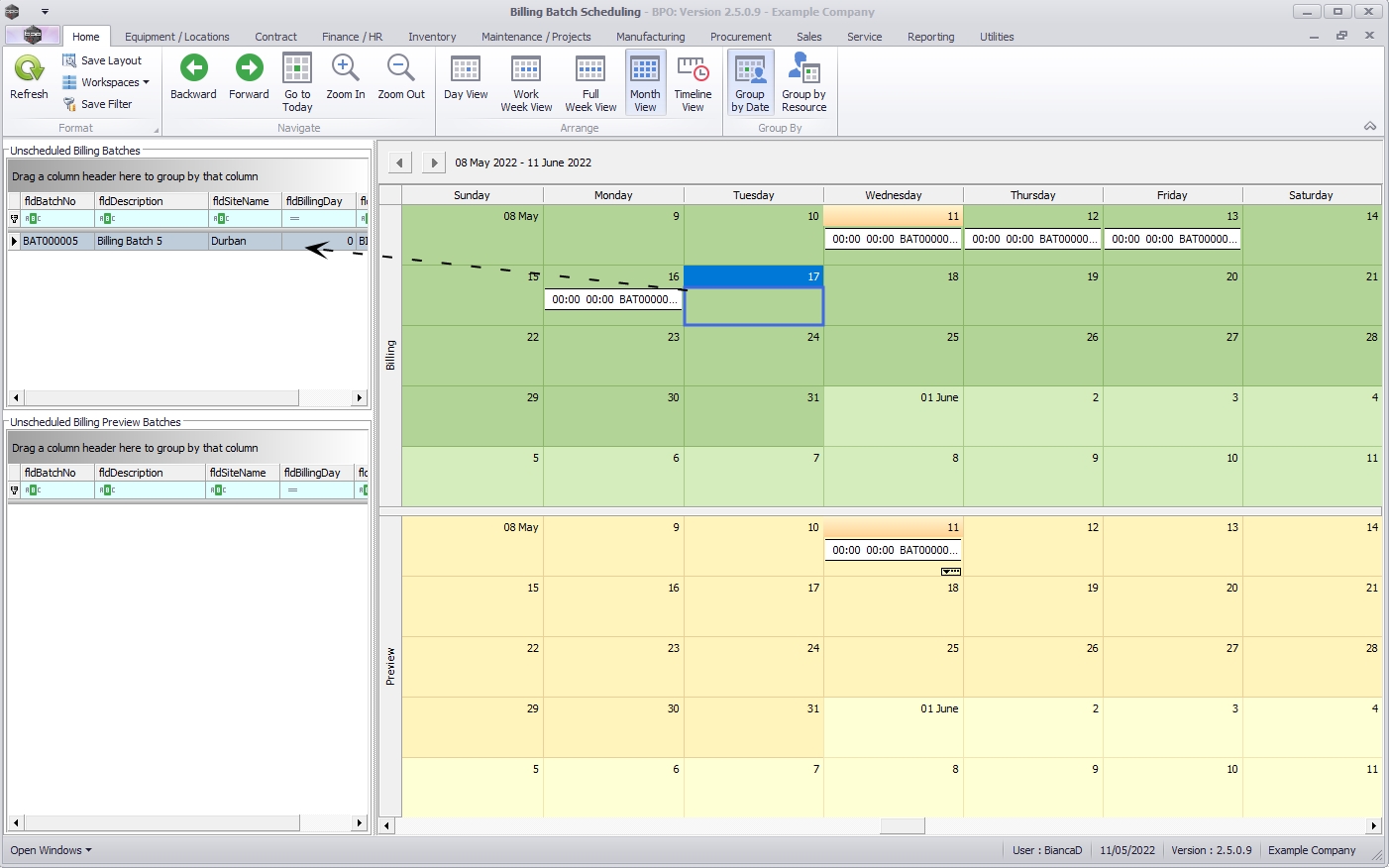Collapse the ribbon with the chevron arrow
1389x868 pixels.
click(1370, 126)
